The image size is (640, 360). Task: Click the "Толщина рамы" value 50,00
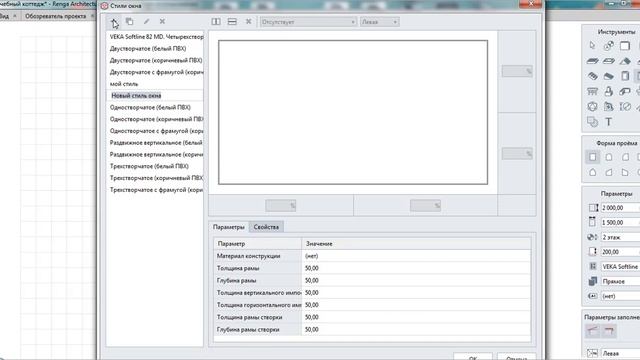[x=416, y=268]
